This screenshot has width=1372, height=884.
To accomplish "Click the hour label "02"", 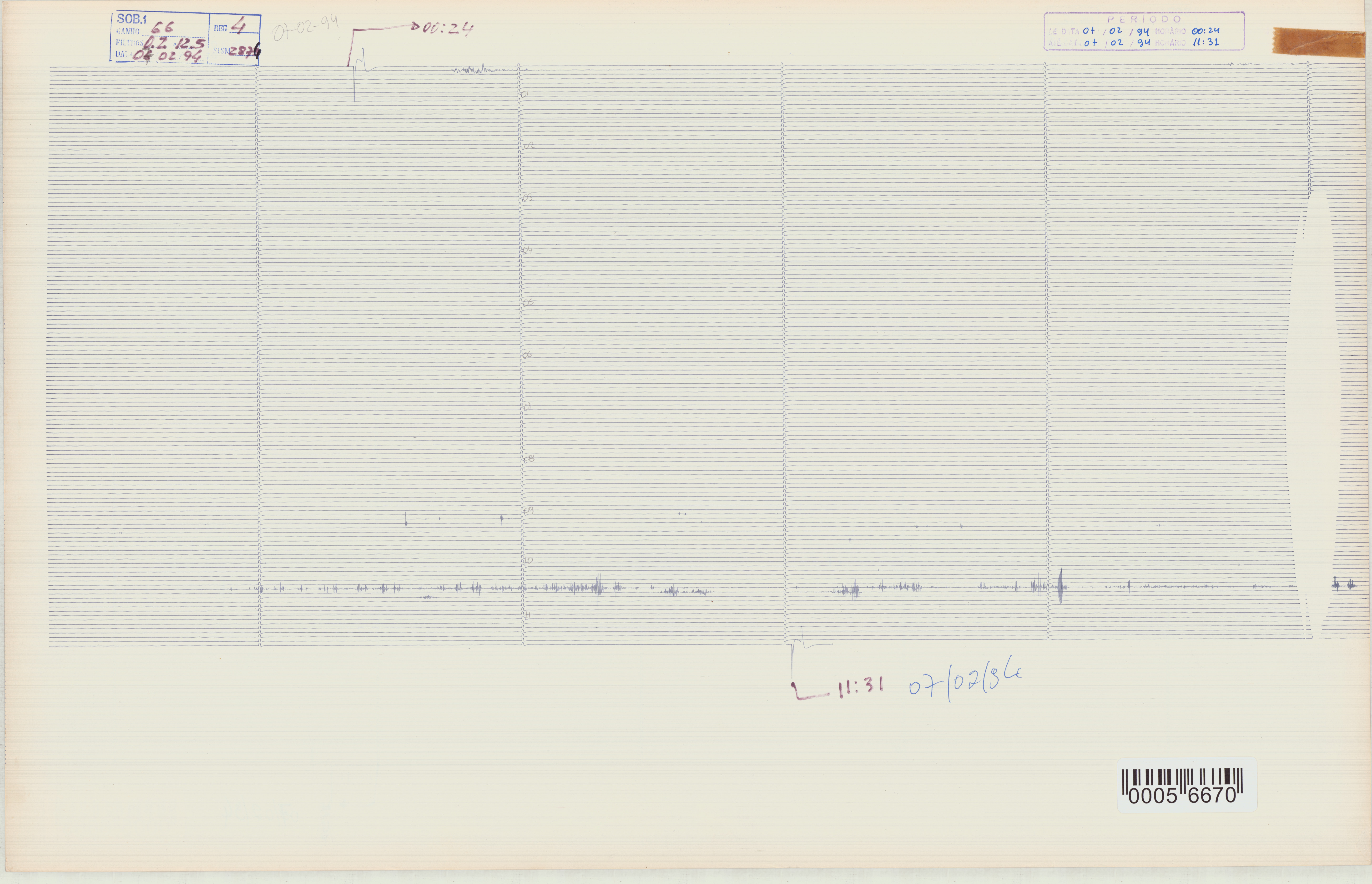I will pos(529,146).
